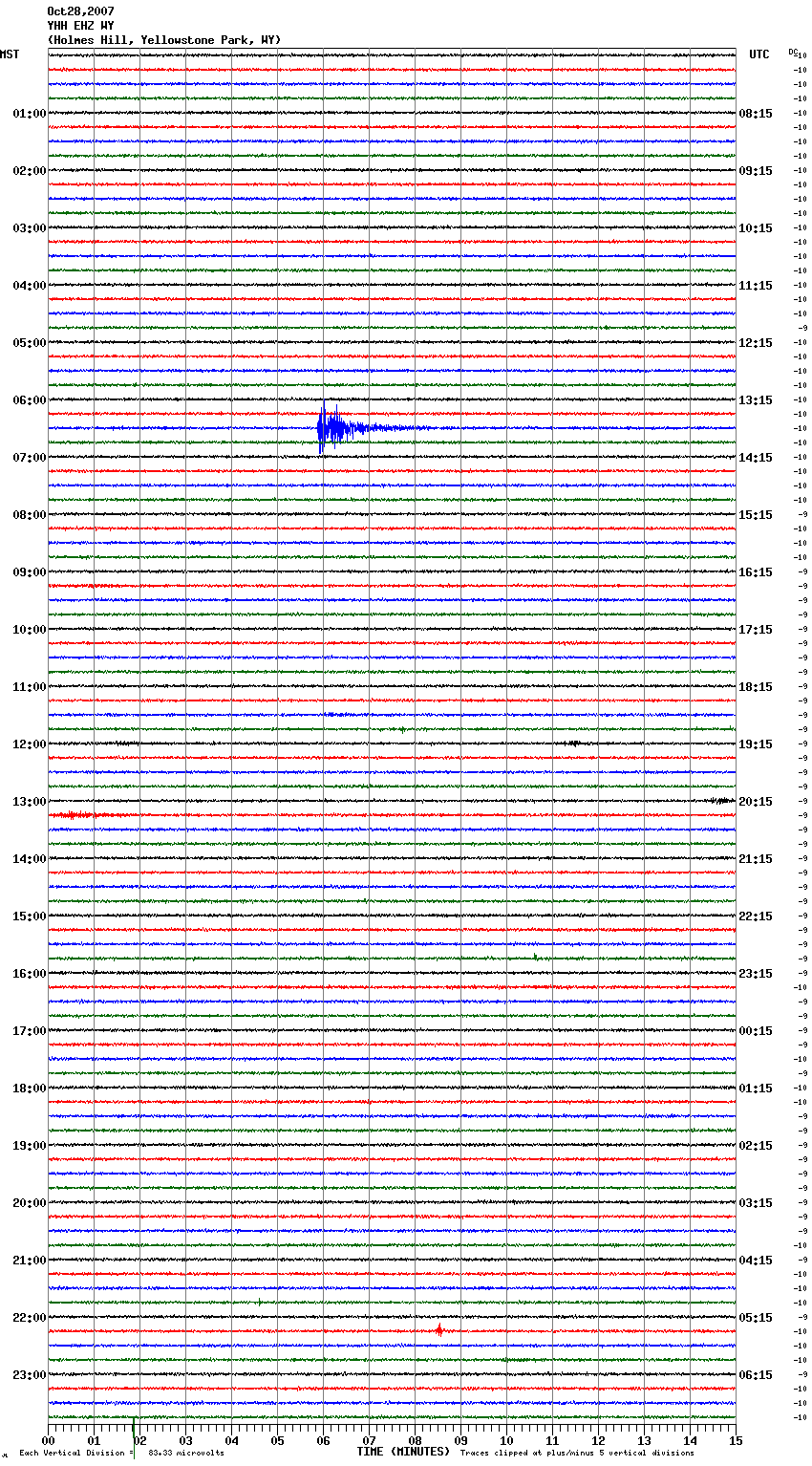The width and height of the screenshot is (812, 1466).
Task: Click the 02:00 MST time label
Action: click(x=30, y=171)
